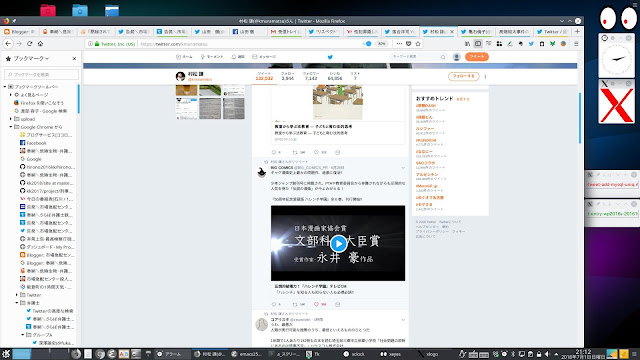The image size is (640, 360).
Task: Collapse the 弁護士 bookmark folder
Action: tap(17, 303)
